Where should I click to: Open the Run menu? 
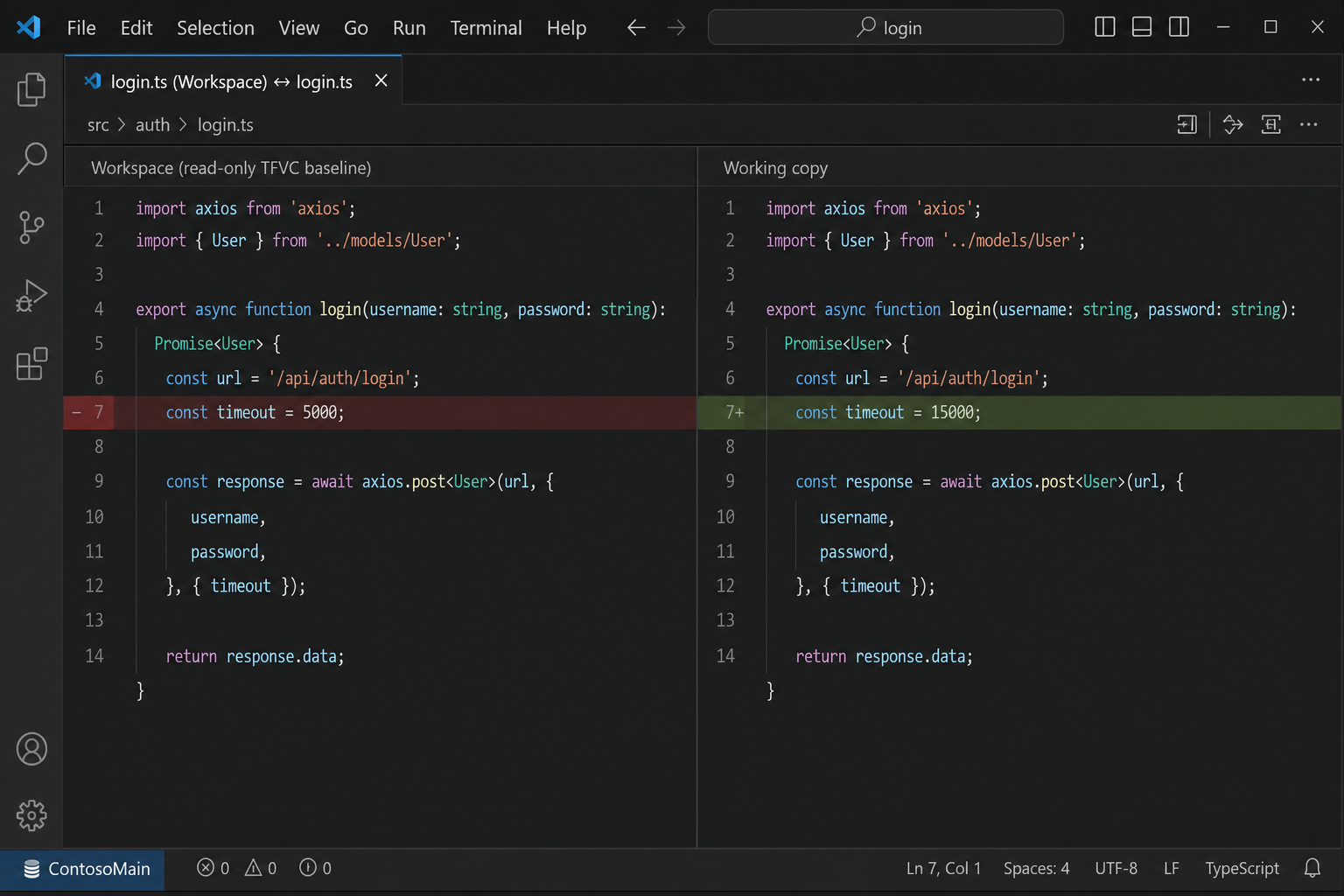tap(409, 28)
